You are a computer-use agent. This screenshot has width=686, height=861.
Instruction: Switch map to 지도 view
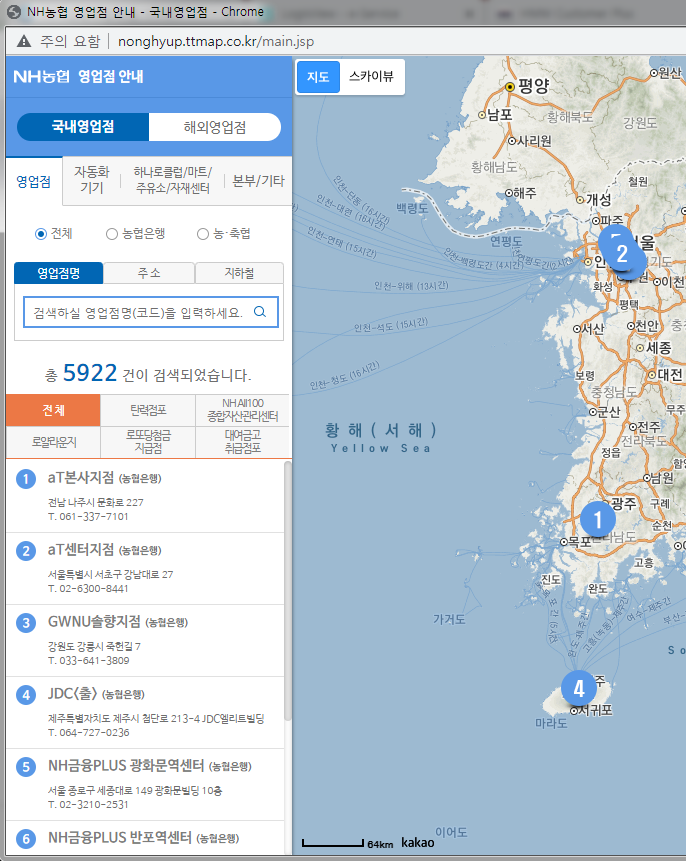tap(318, 76)
